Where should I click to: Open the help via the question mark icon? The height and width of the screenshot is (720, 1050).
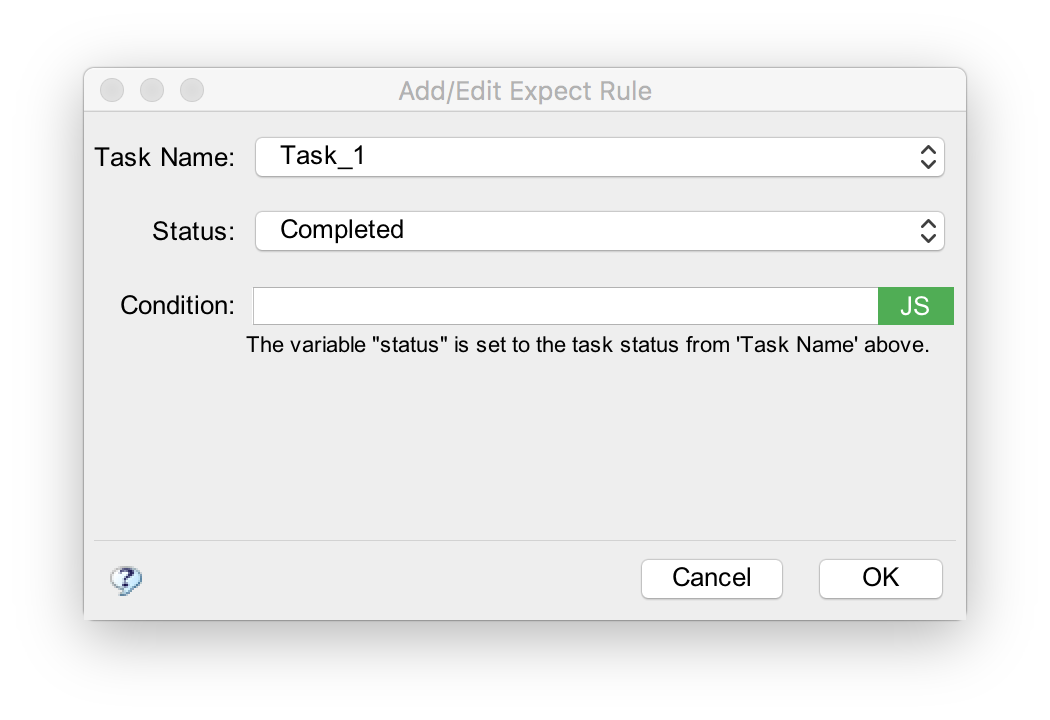tap(125, 580)
